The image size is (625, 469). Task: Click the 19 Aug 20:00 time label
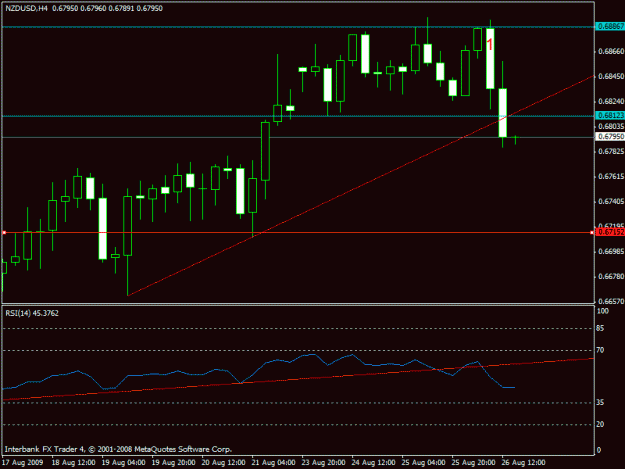(x=174, y=463)
